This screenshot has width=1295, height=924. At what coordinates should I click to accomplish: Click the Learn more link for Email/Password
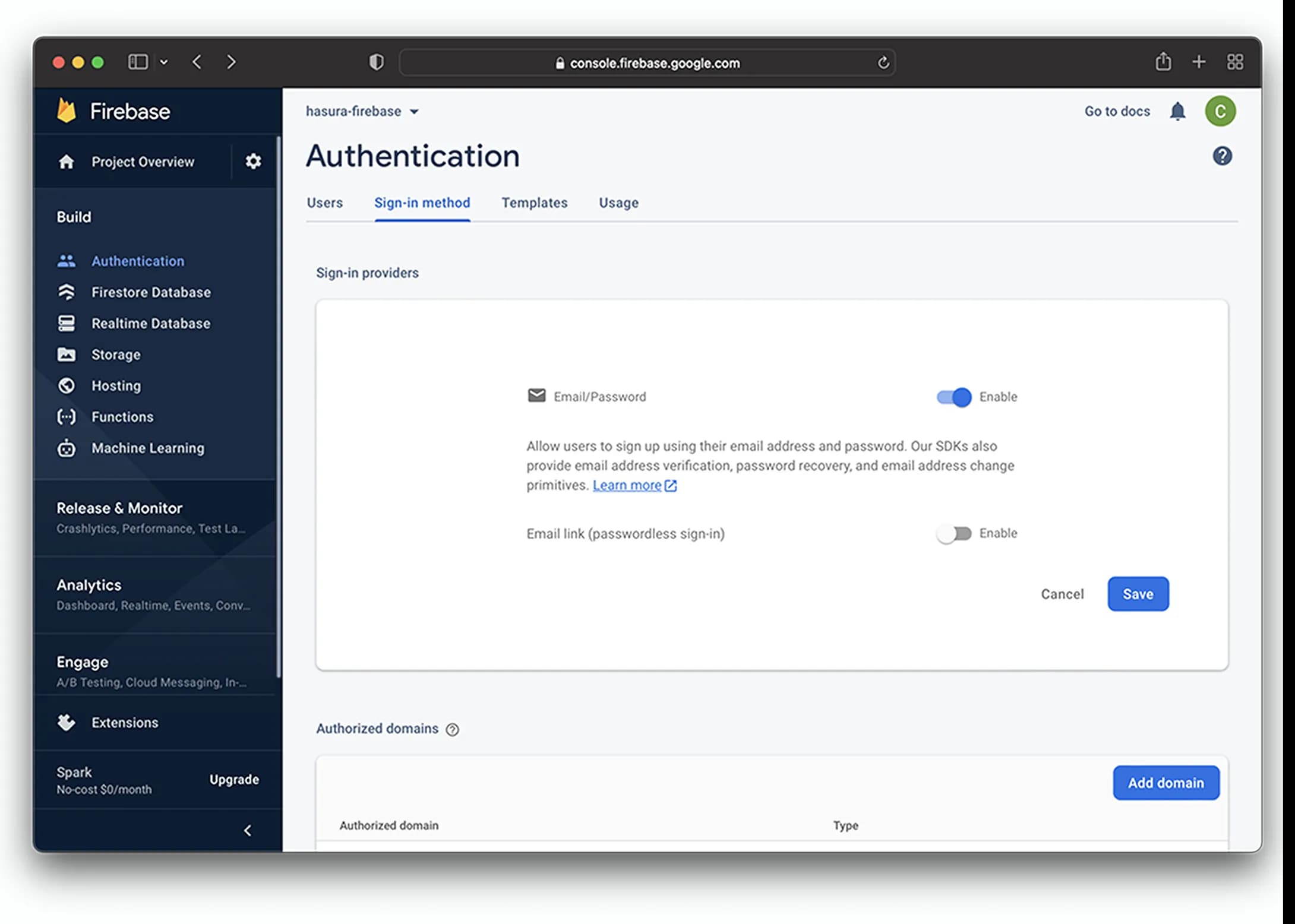[627, 484]
